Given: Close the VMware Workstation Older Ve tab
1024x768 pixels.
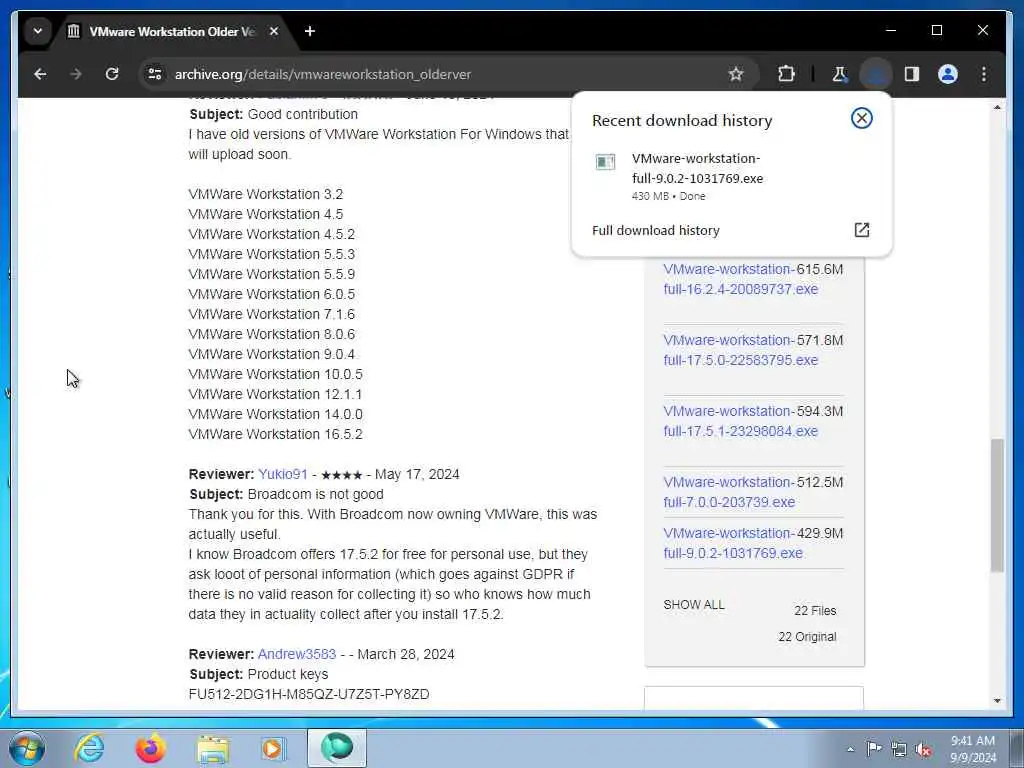Looking at the screenshot, I should coord(274,31).
